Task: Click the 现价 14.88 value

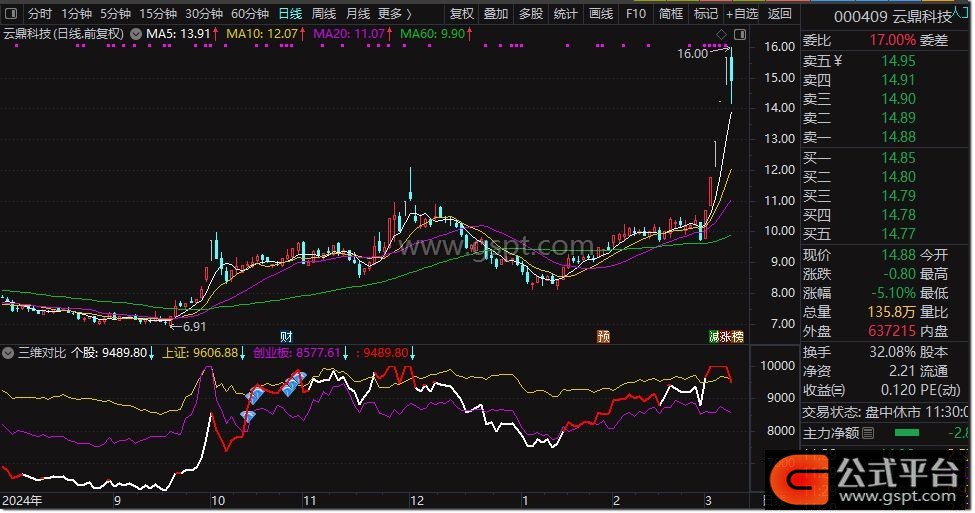Action: [898, 255]
